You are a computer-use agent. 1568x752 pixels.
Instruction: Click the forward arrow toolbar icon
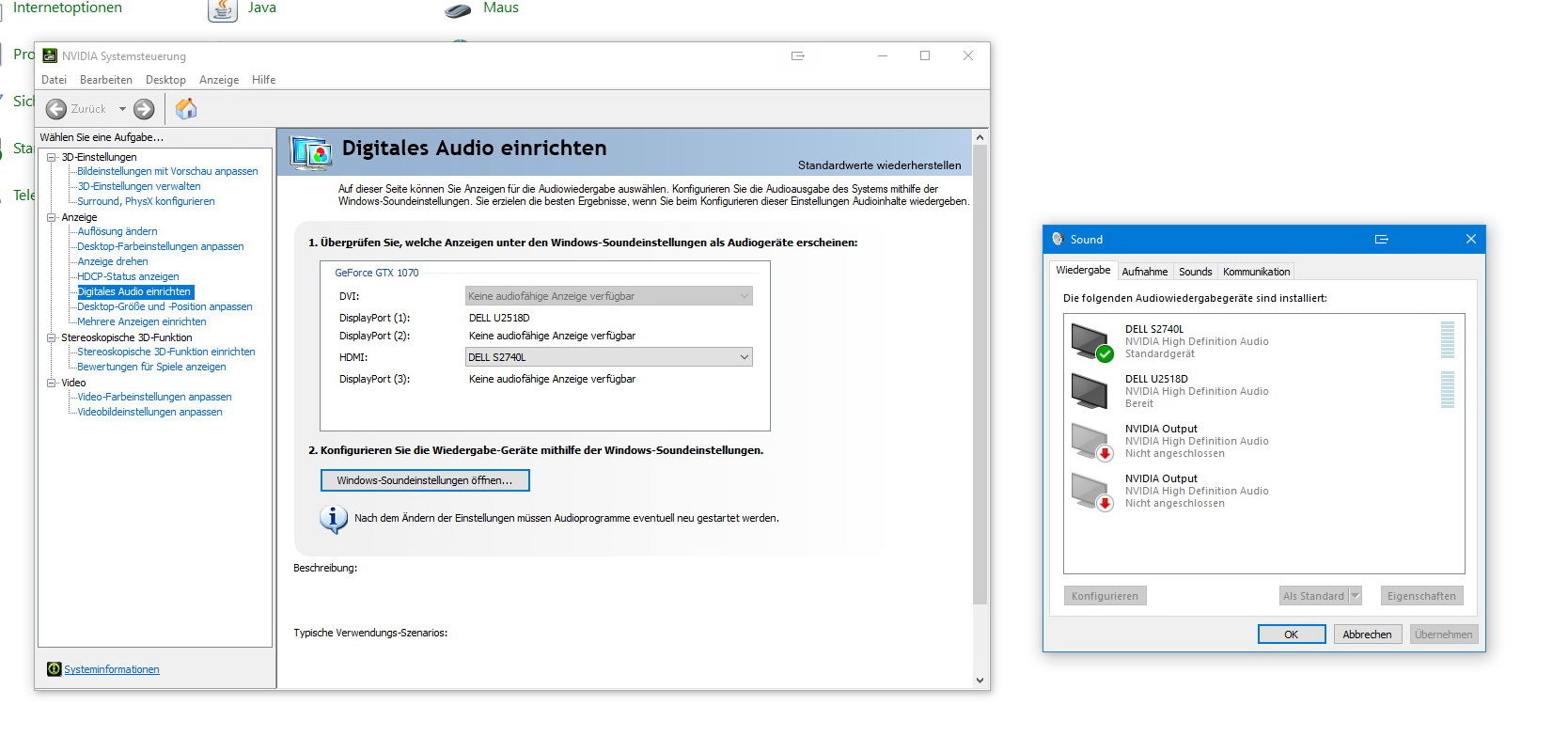pyautogui.click(x=144, y=109)
